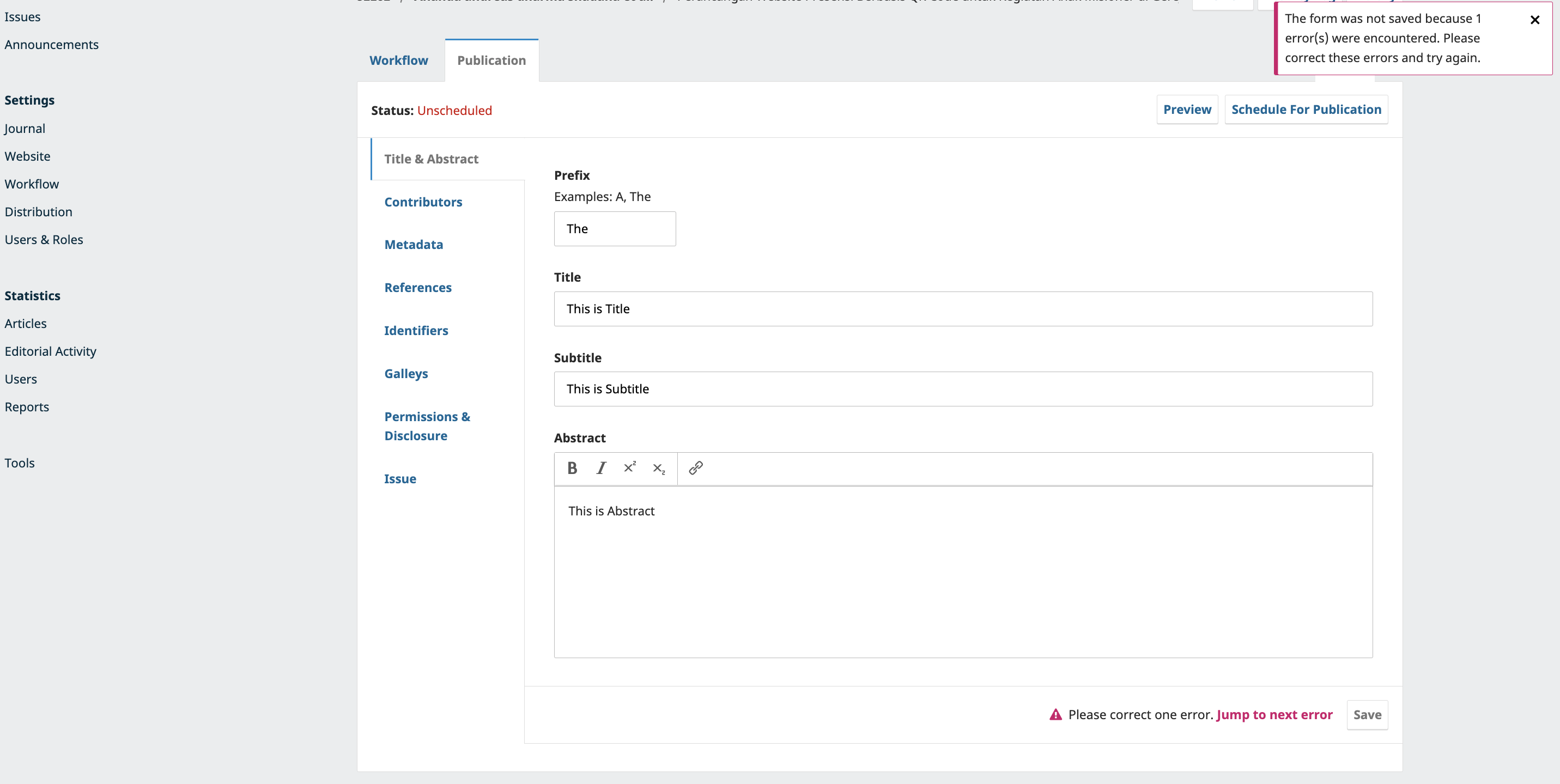Apply subscript in Abstract toolbar
Screen dimensions: 1560x784
click(x=659, y=468)
